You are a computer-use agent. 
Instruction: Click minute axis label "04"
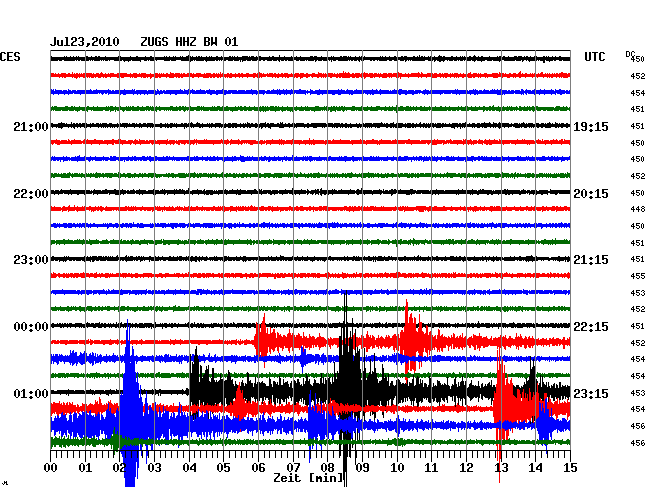[x=189, y=468]
